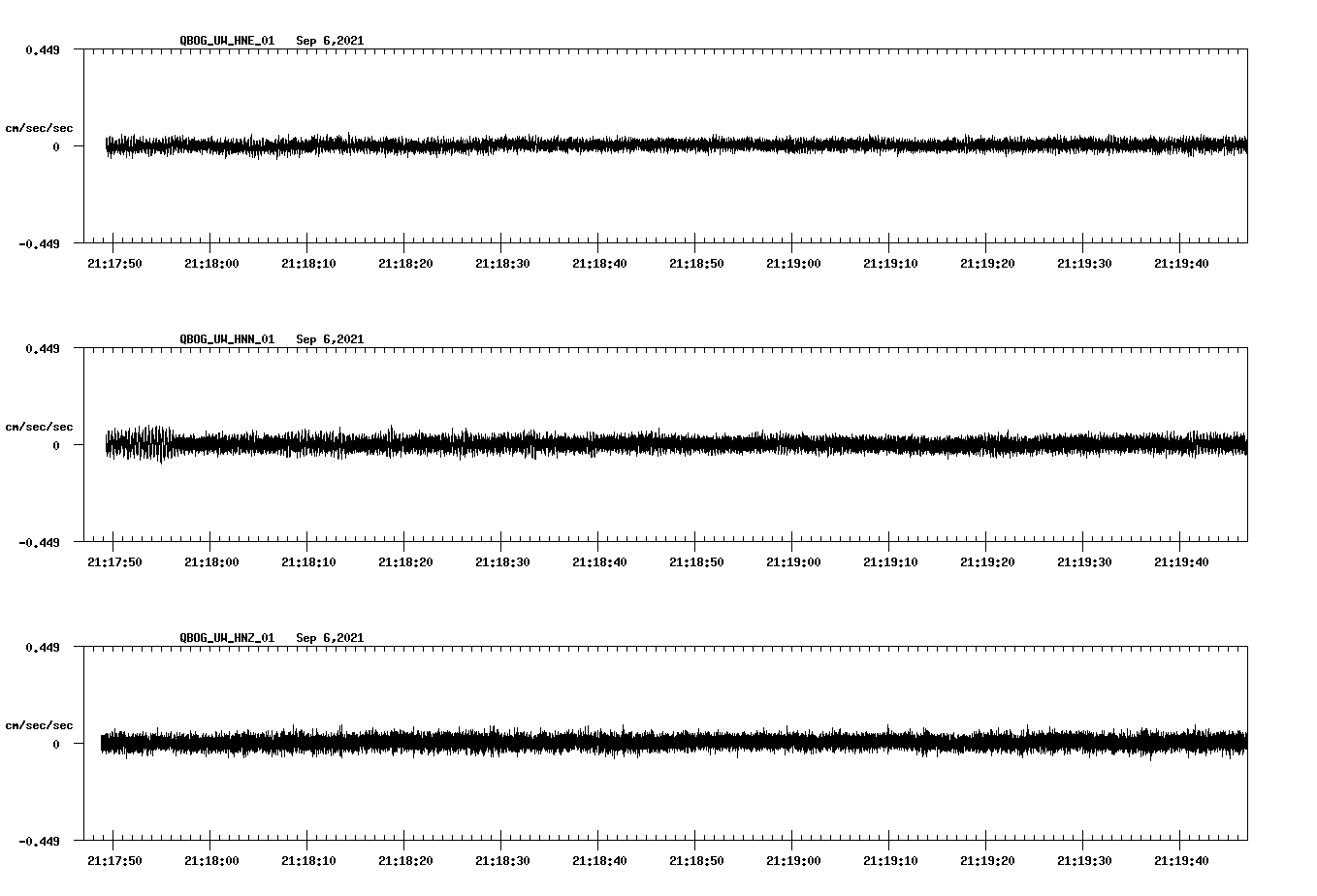Screen dimensions: 1317x896
Task: Click 21:18:30 time label under HNZ plot
Action: tap(502, 861)
